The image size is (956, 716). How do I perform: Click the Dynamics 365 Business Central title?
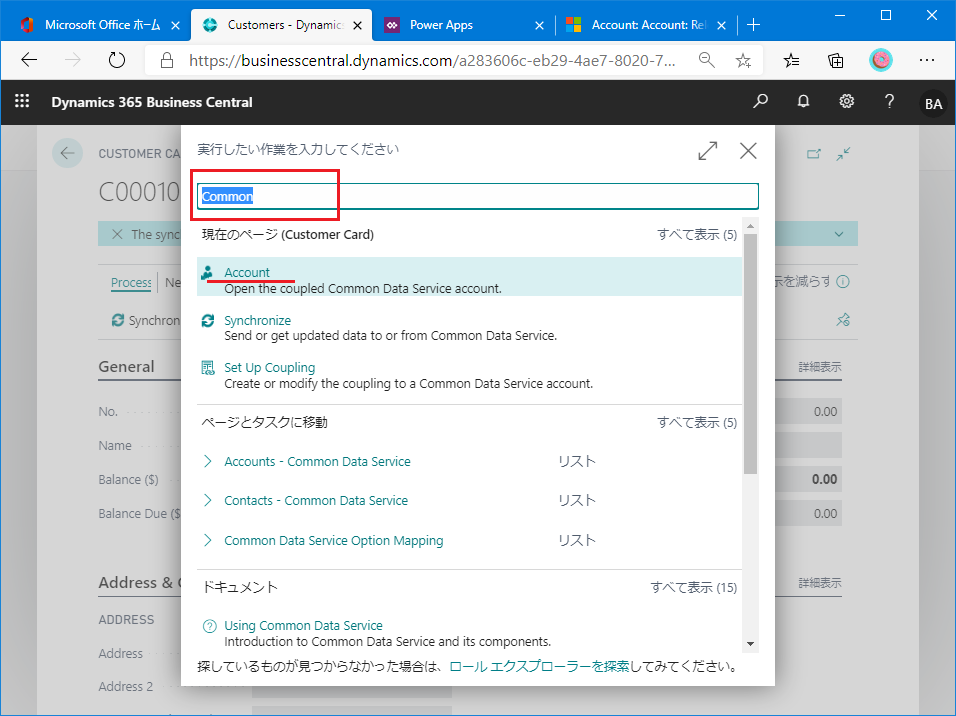coord(152,102)
